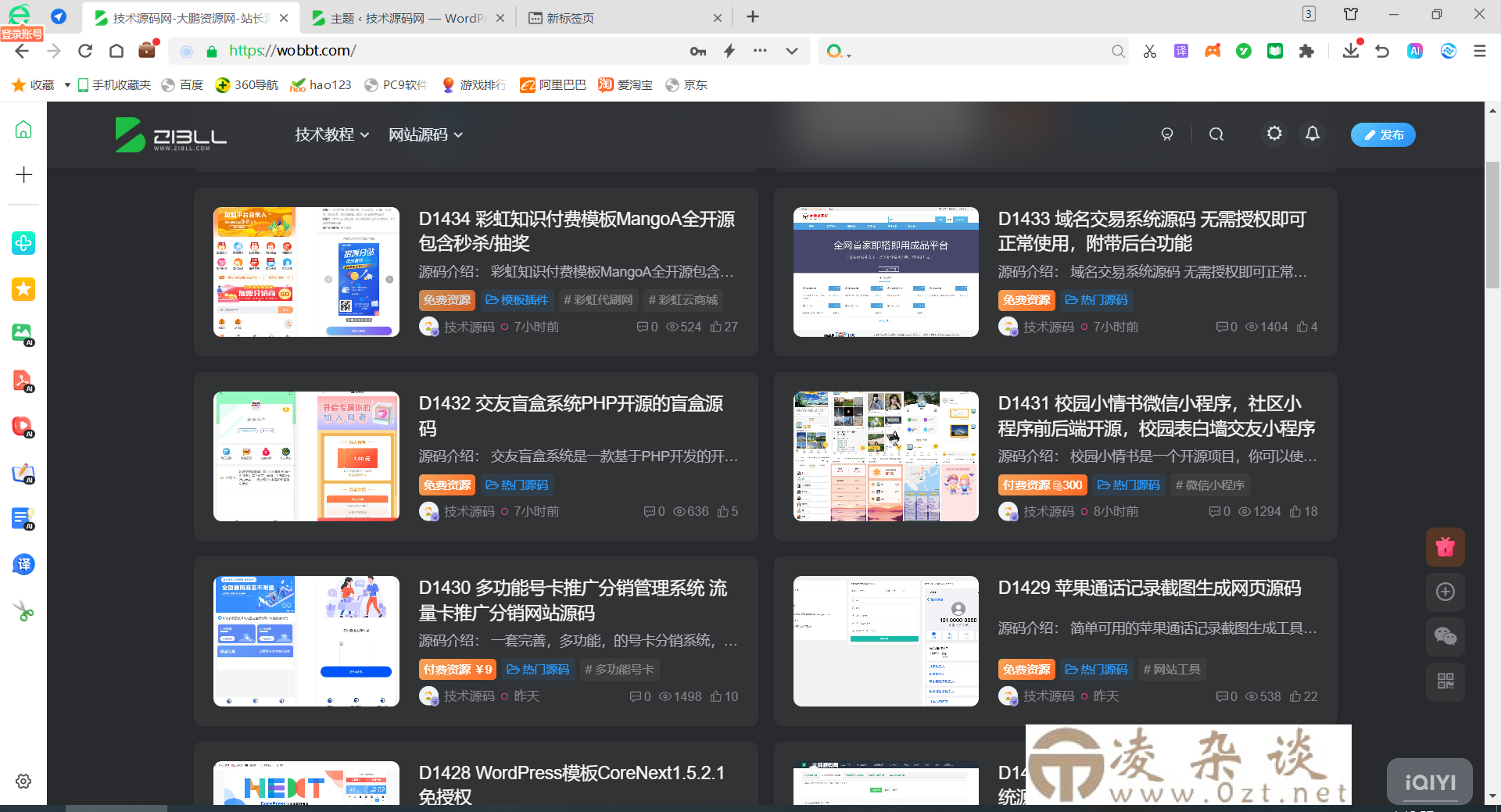1501x812 pixels.
Task: Open the 京东 bookmark
Action: pyautogui.click(x=686, y=85)
